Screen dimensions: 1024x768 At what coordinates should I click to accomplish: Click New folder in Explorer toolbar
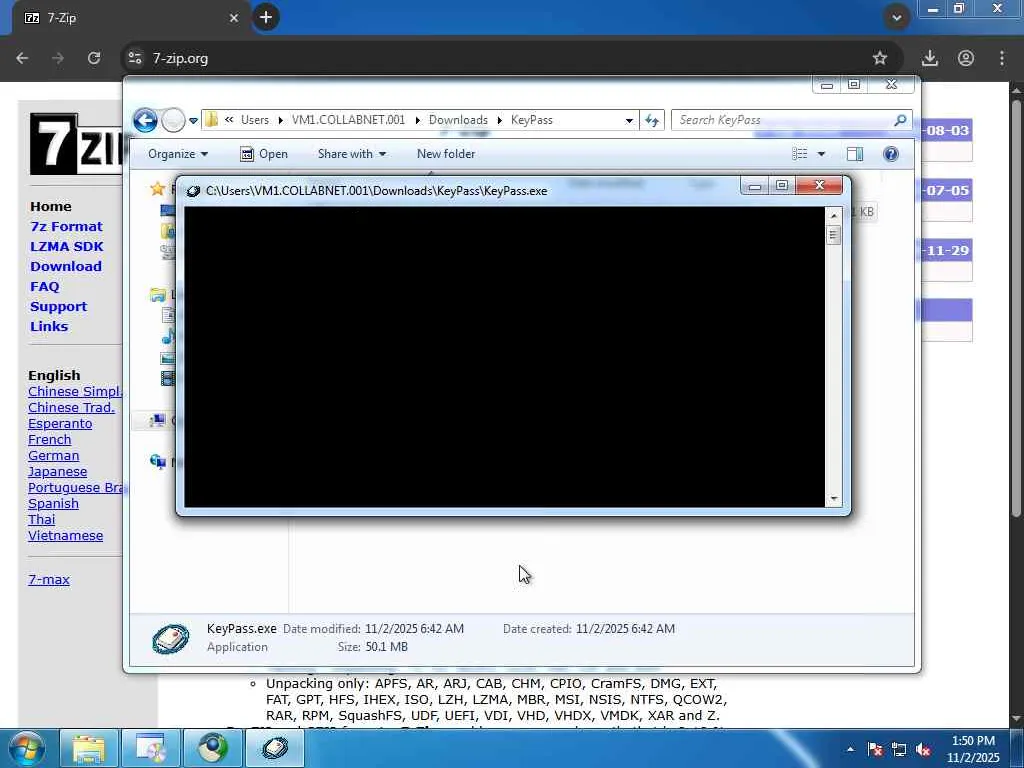click(x=446, y=154)
